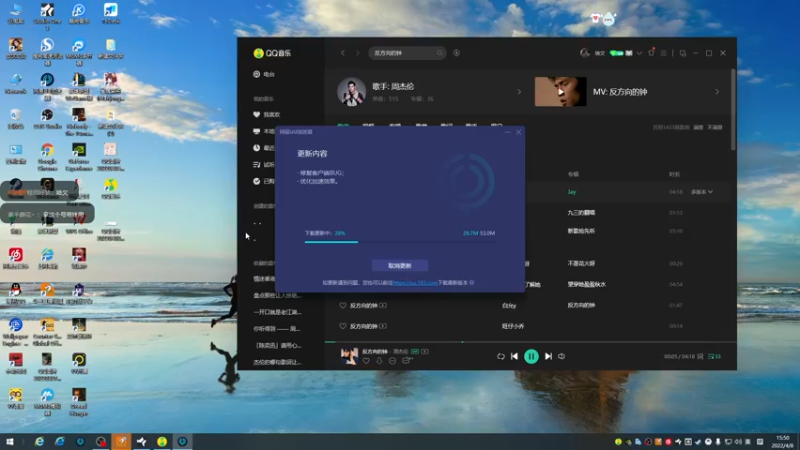Like the currently playing song in the player bar
800x450 pixels.
point(366,361)
